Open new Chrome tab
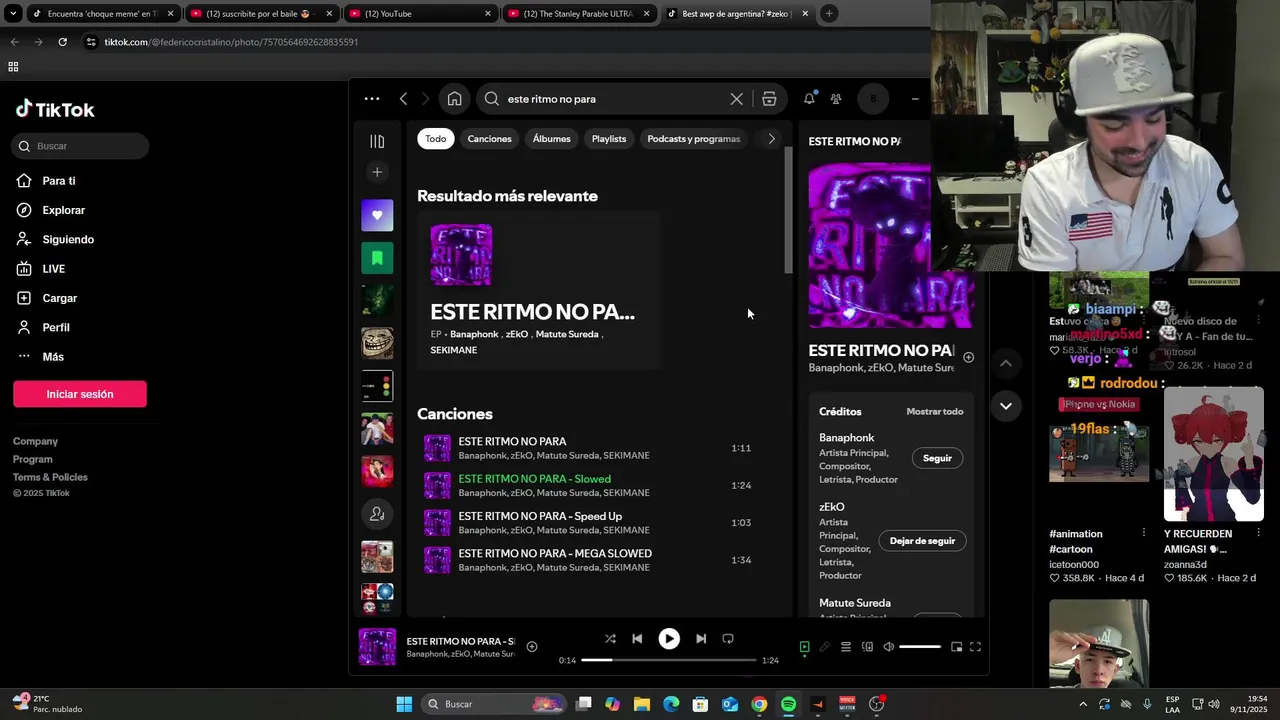Viewport: 1280px width, 720px height. 829,14
